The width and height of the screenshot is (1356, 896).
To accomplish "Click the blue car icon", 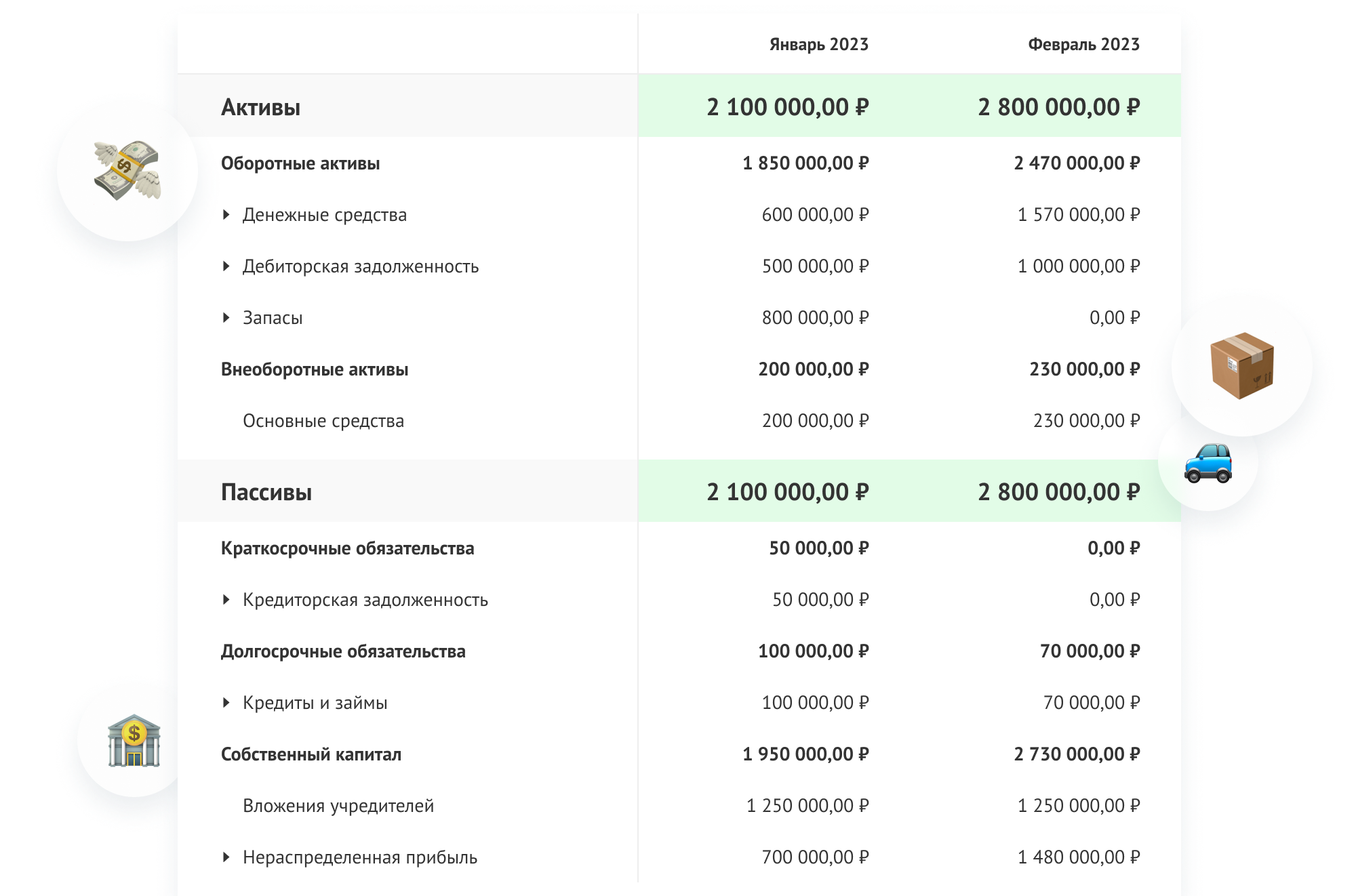I will 1208,463.
